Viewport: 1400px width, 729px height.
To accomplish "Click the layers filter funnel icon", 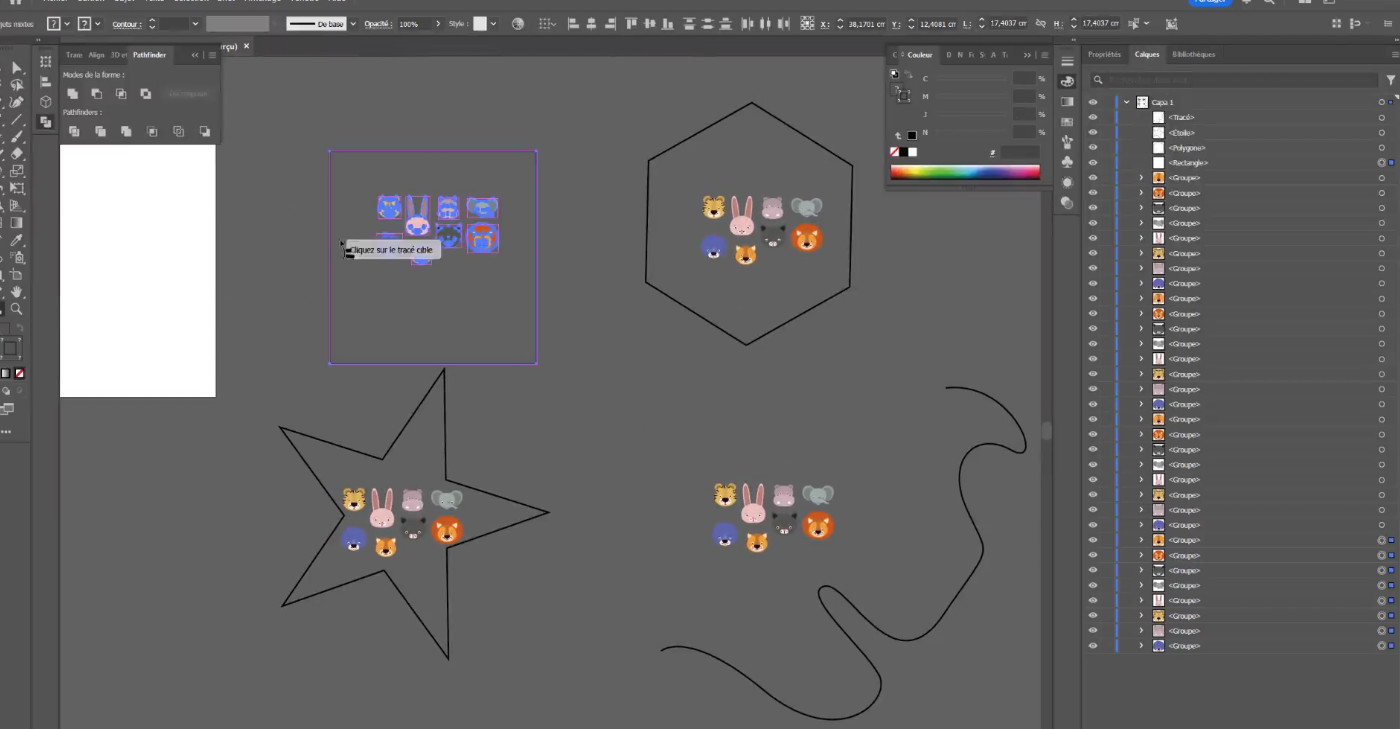I will (1390, 79).
